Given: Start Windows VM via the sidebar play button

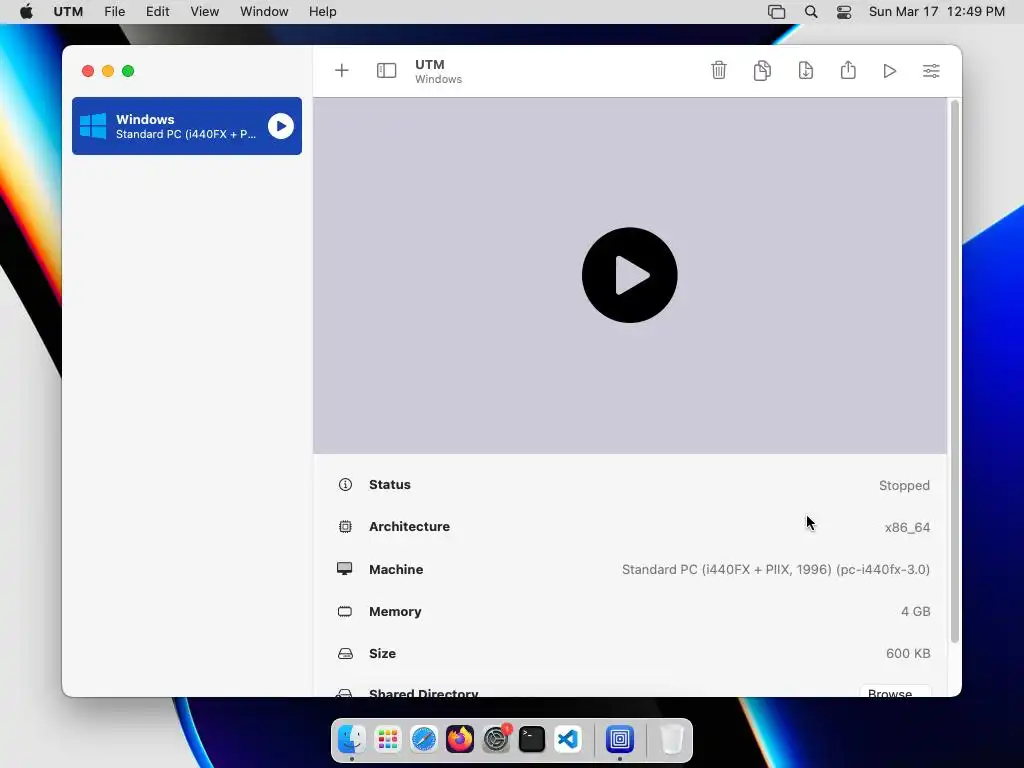Looking at the screenshot, I should (281, 126).
